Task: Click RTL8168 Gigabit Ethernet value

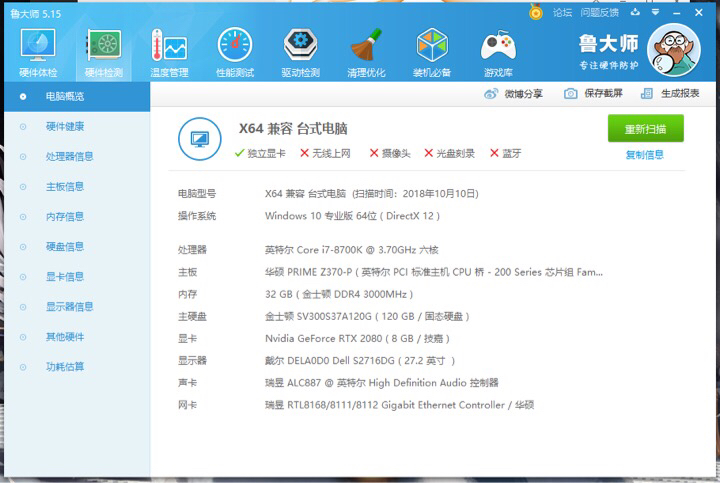Action: pos(399,405)
